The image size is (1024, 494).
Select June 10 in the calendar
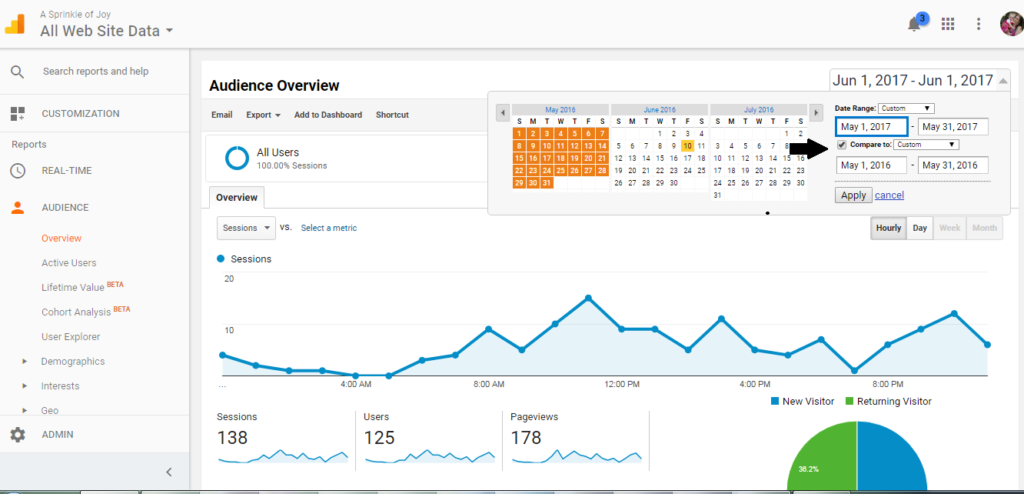click(687, 146)
